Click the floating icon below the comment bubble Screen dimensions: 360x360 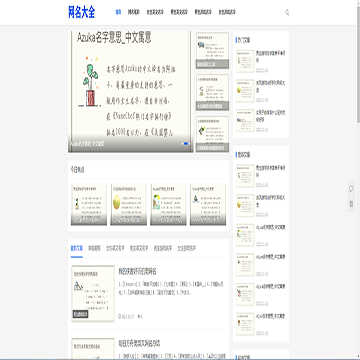click(x=351, y=204)
